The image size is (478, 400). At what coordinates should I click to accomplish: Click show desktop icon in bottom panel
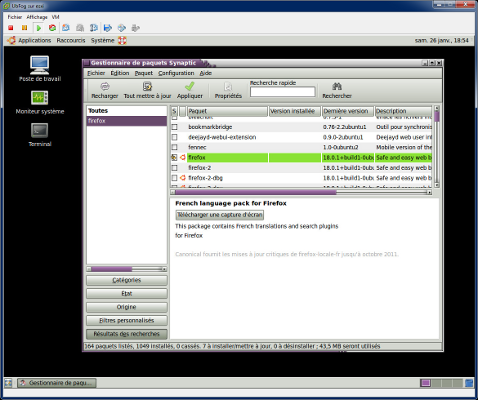click(x=8, y=383)
